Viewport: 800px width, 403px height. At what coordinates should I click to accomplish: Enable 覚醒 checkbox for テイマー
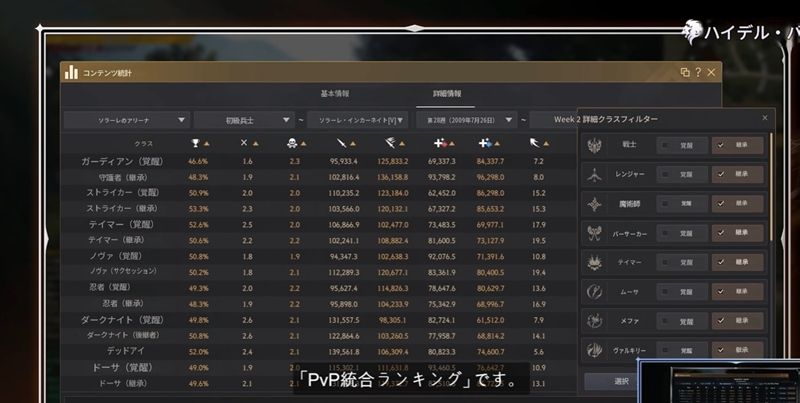664,262
